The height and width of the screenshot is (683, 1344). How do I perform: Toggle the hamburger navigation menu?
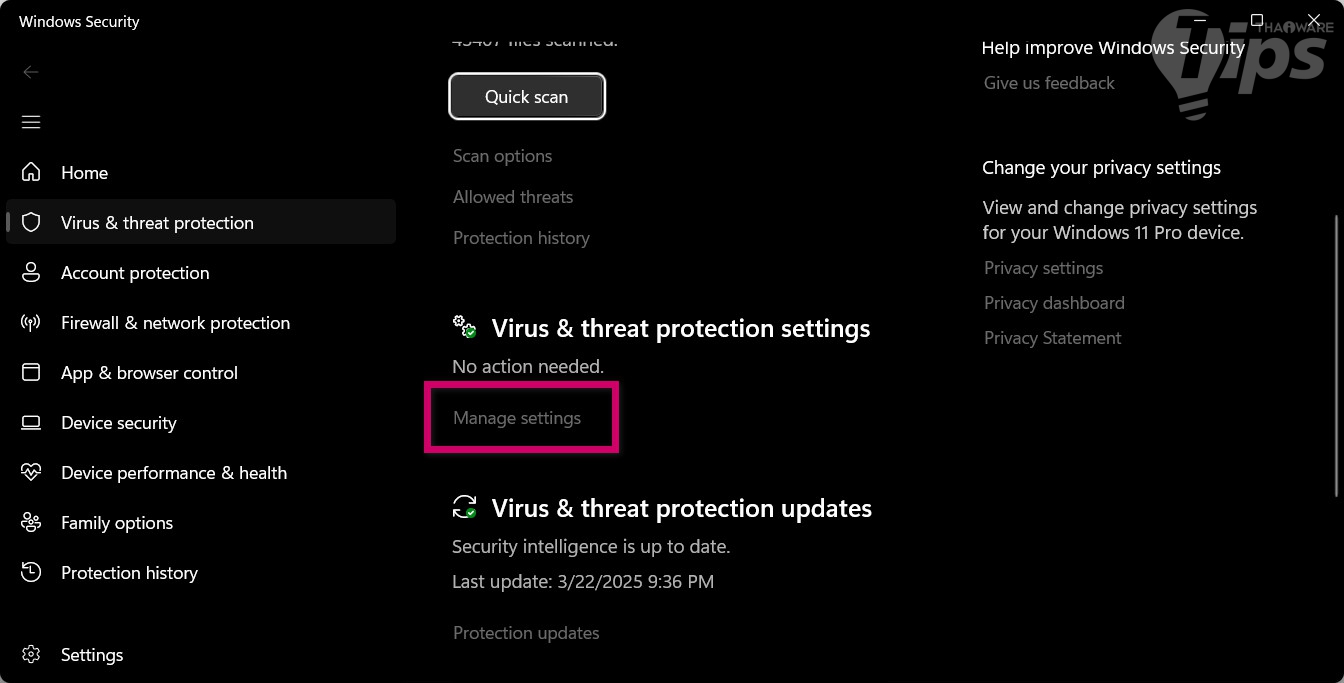coord(31,122)
